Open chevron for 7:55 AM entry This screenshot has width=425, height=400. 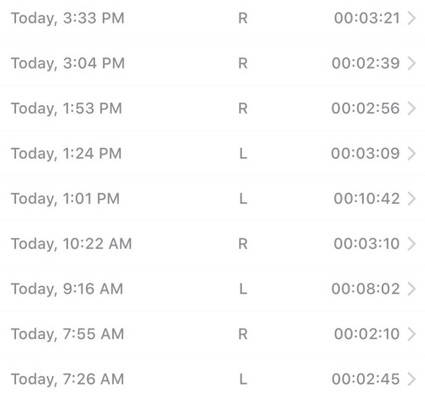point(412,334)
